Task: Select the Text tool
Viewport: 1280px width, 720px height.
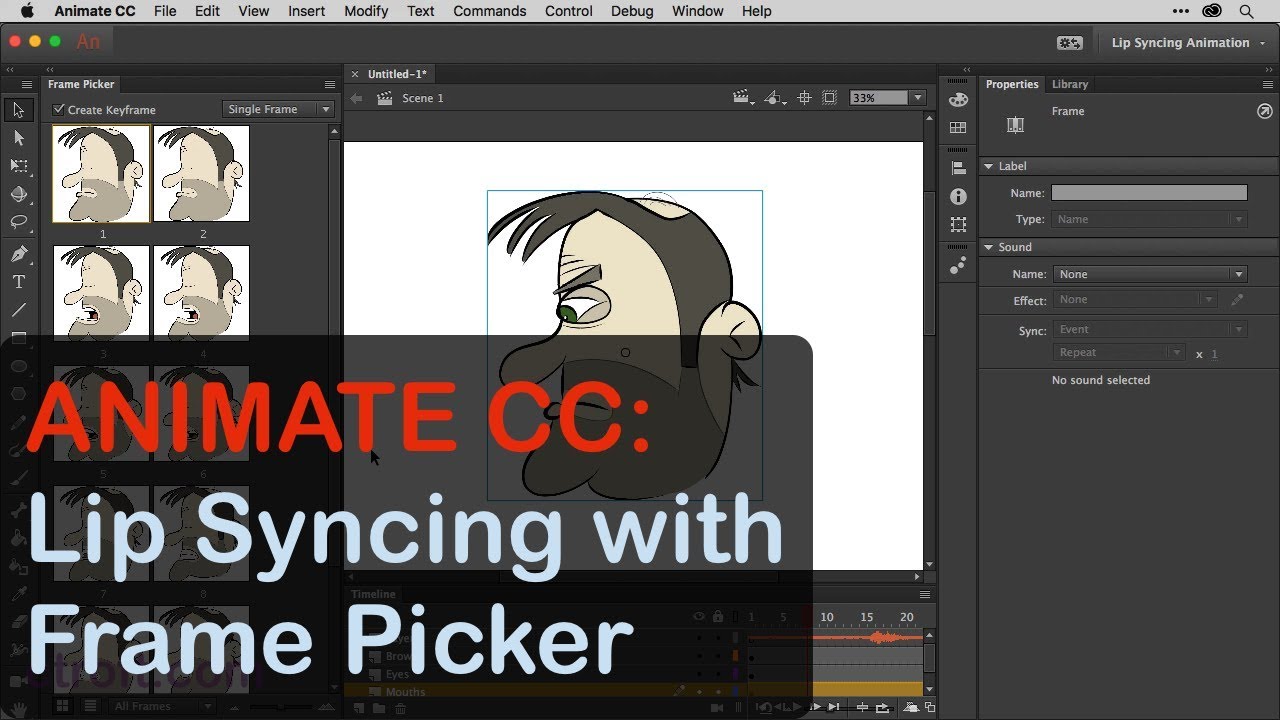Action: click(18, 282)
